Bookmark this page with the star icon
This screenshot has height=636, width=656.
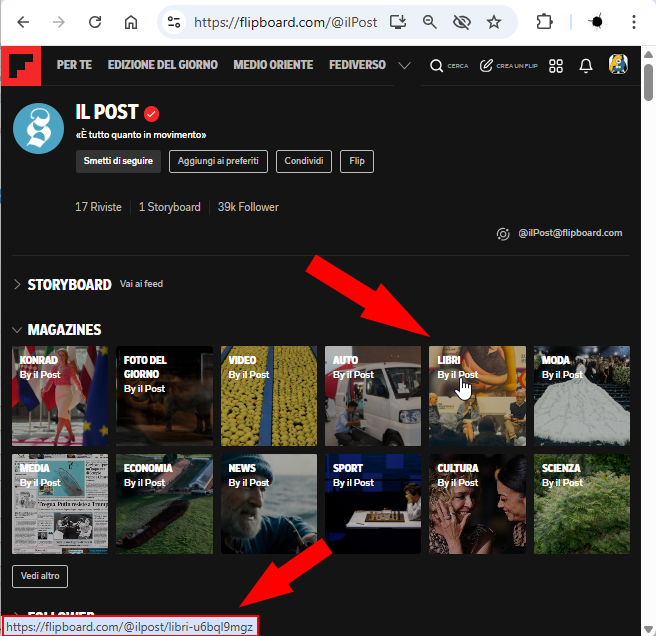coord(494,22)
